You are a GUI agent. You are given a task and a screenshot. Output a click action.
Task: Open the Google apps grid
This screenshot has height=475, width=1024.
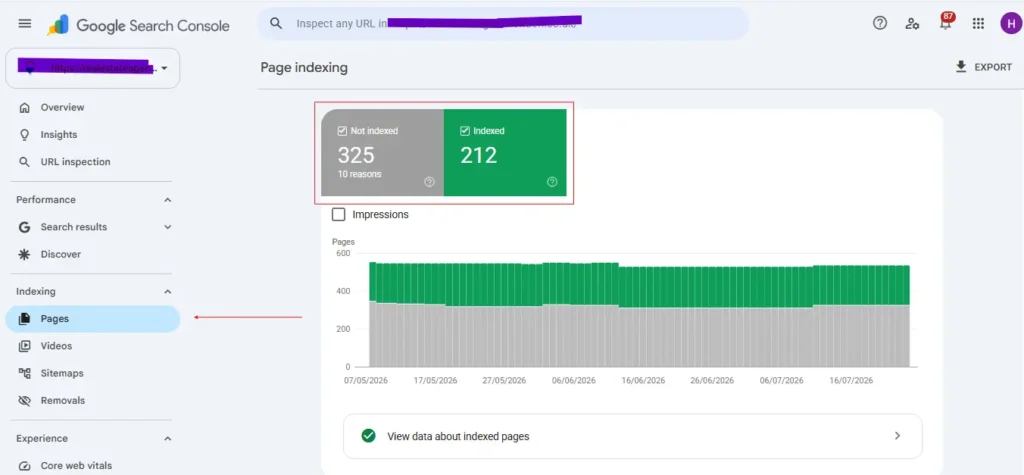click(x=978, y=24)
